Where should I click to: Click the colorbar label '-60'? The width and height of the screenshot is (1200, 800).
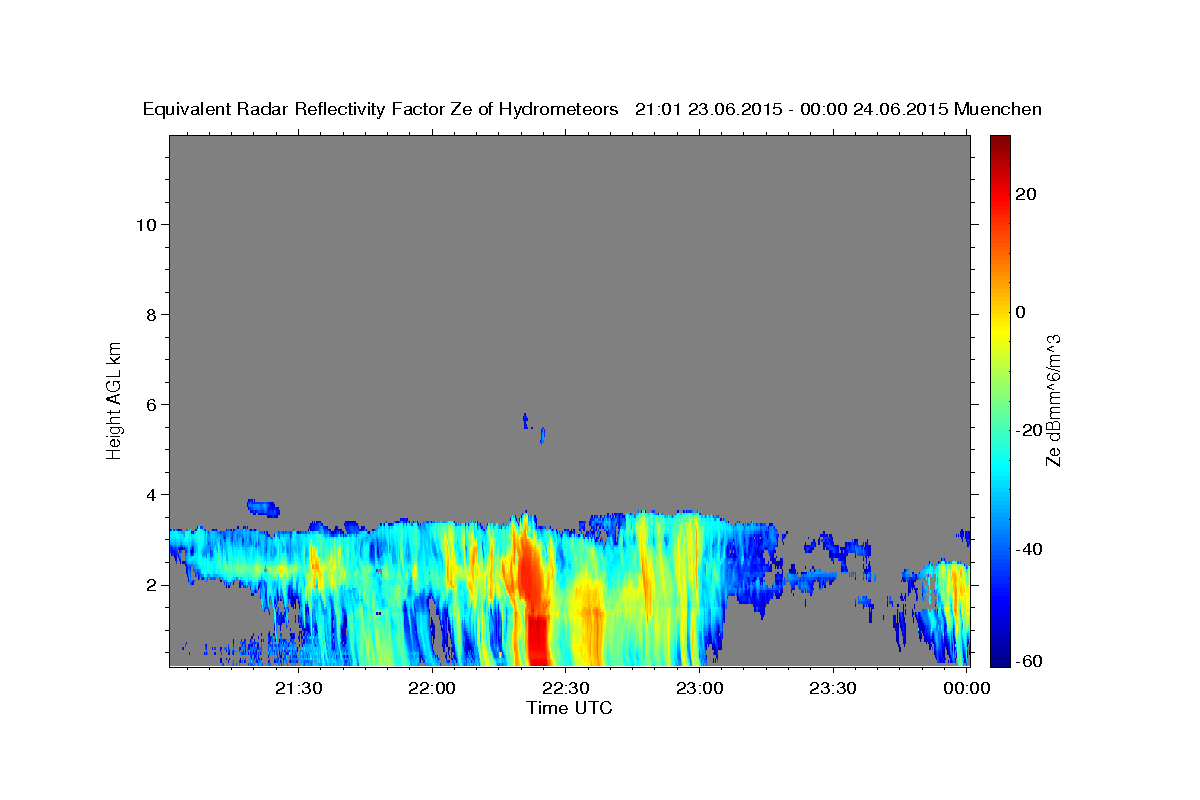[x=1027, y=662]
